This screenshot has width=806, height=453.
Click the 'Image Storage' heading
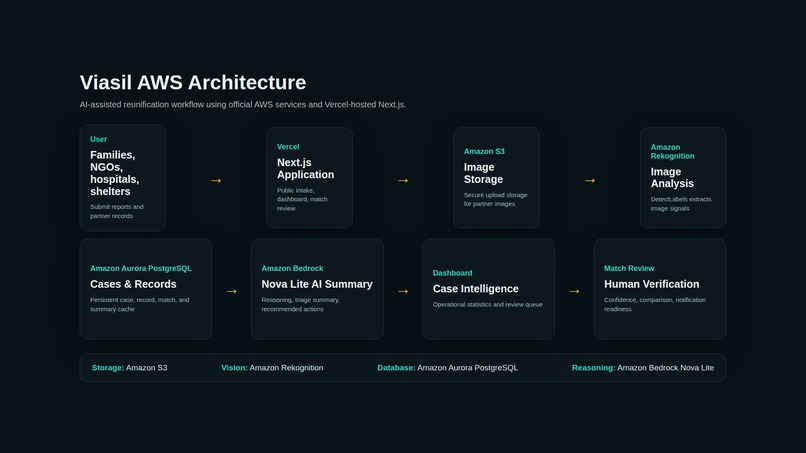[x=483, y=173]
